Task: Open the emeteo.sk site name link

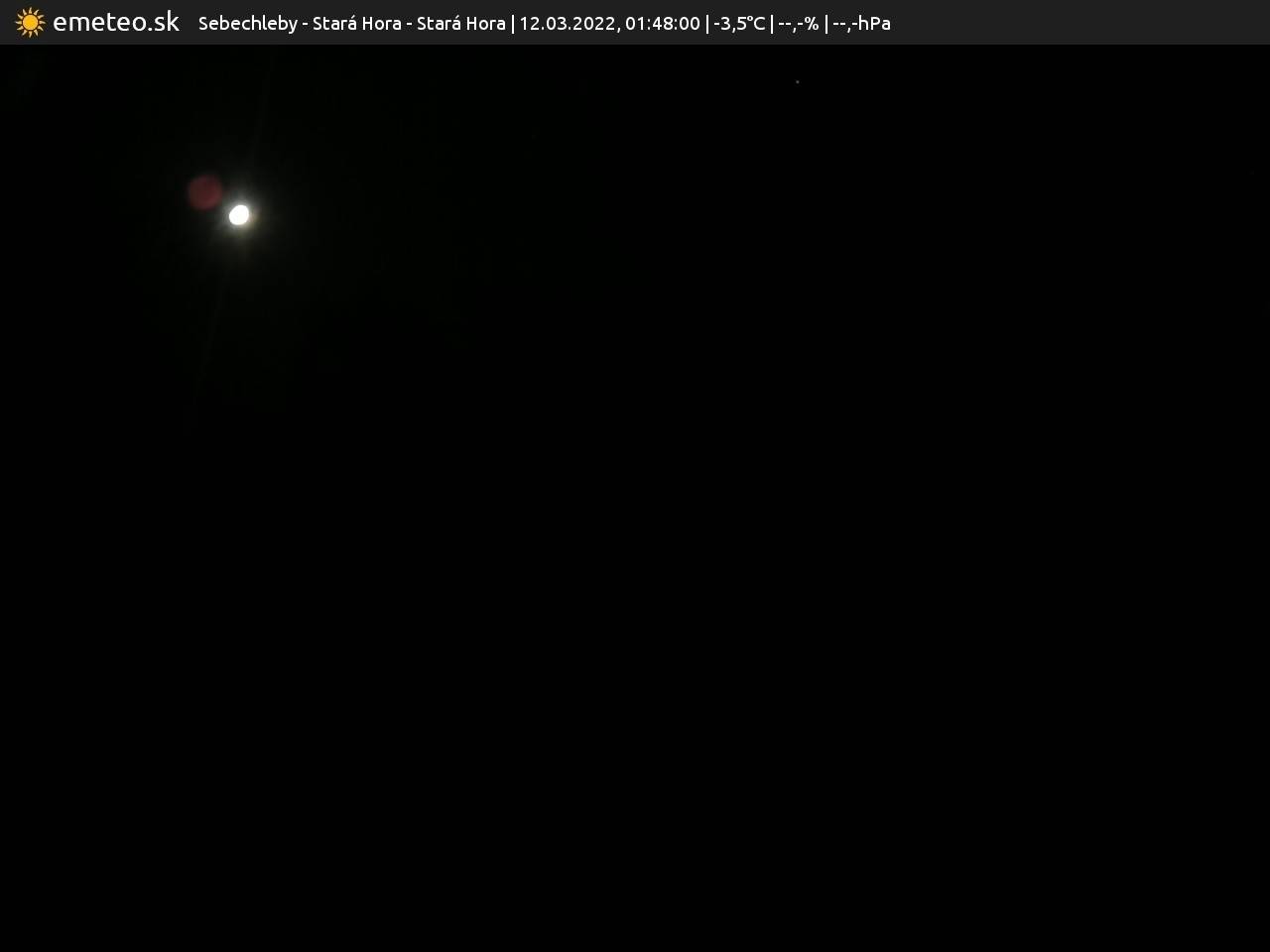Action: click(x=116, y=22)
